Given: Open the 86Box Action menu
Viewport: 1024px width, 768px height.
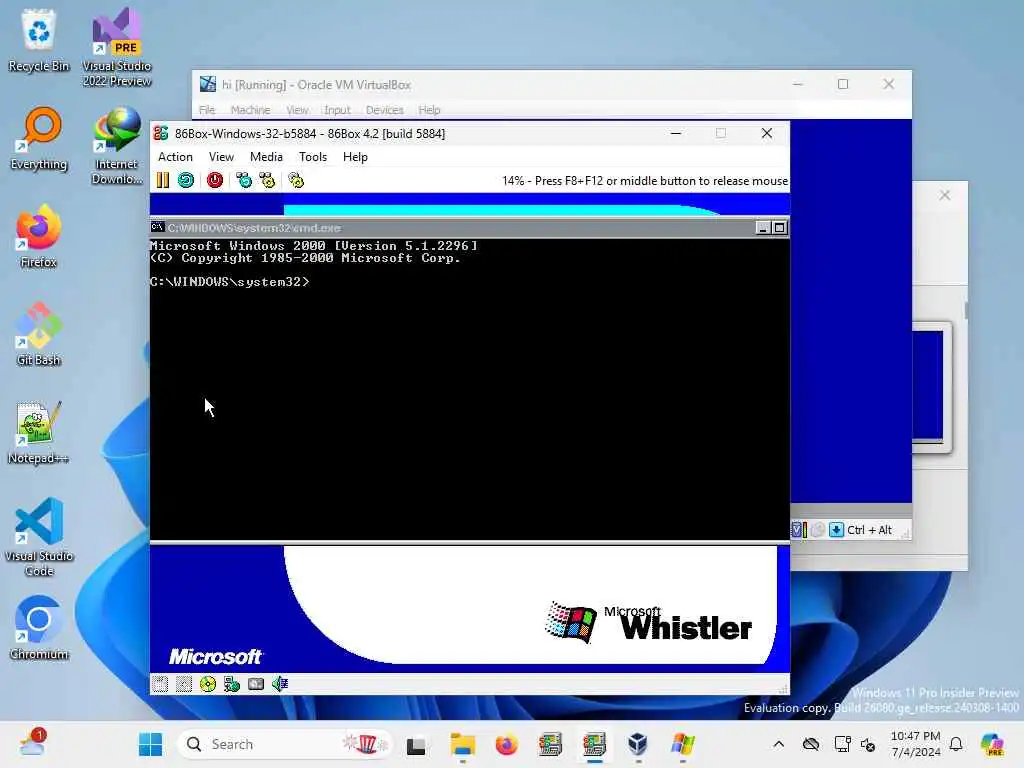Looking at the screenshot, I should click(175, 157).
